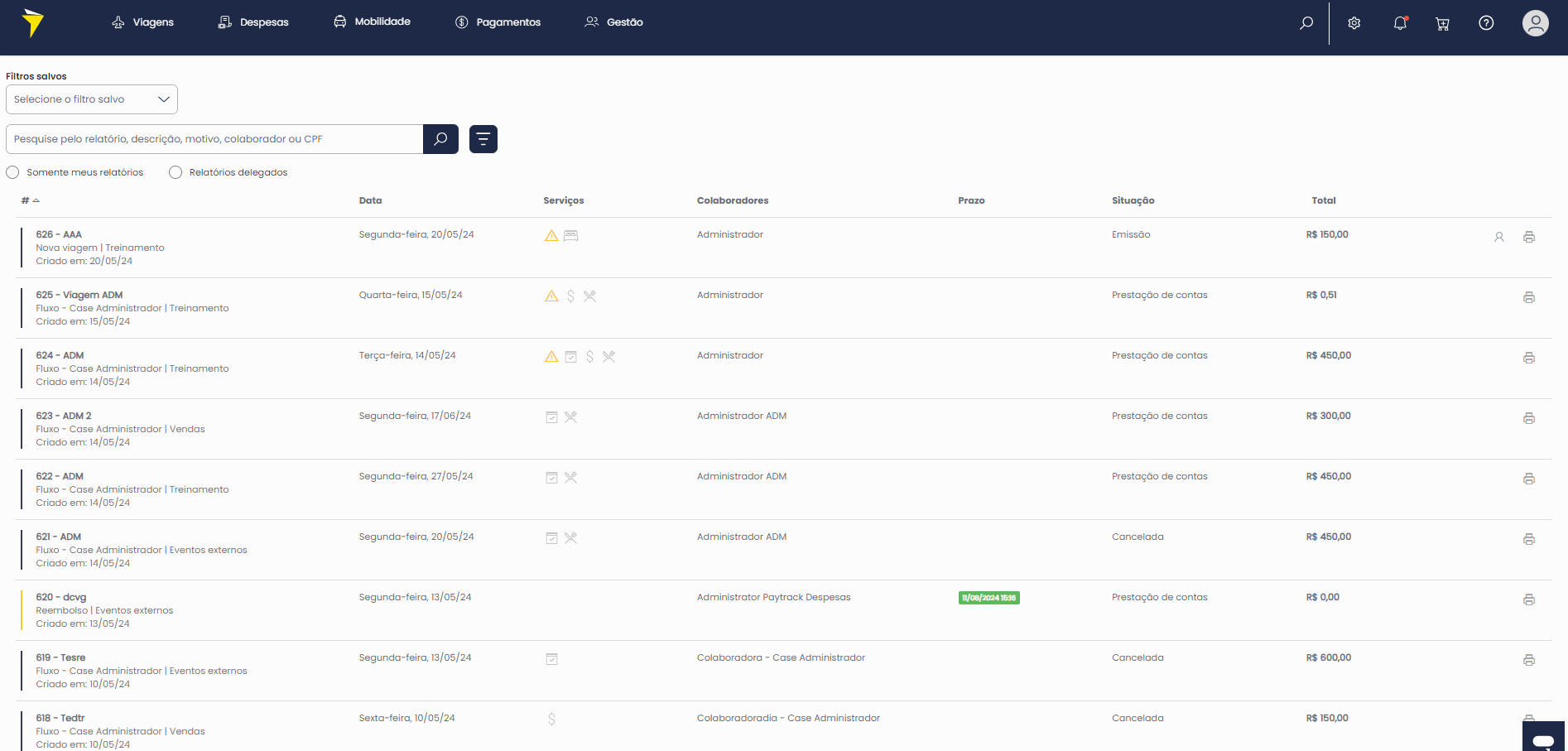Open report 625 - Viagem ADM

79,295
